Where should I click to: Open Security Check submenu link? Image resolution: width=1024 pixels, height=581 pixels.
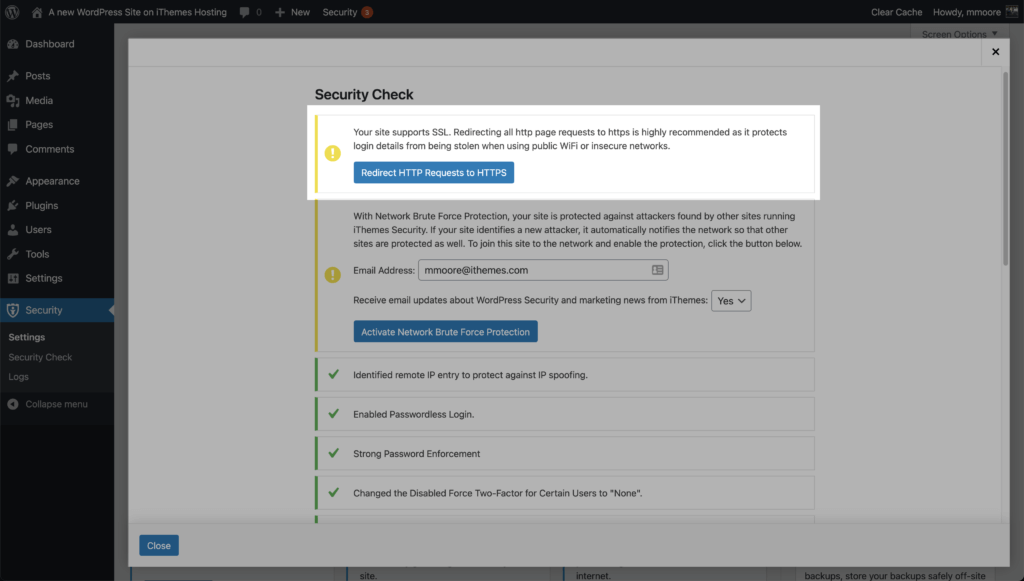(x=40, y=357)
